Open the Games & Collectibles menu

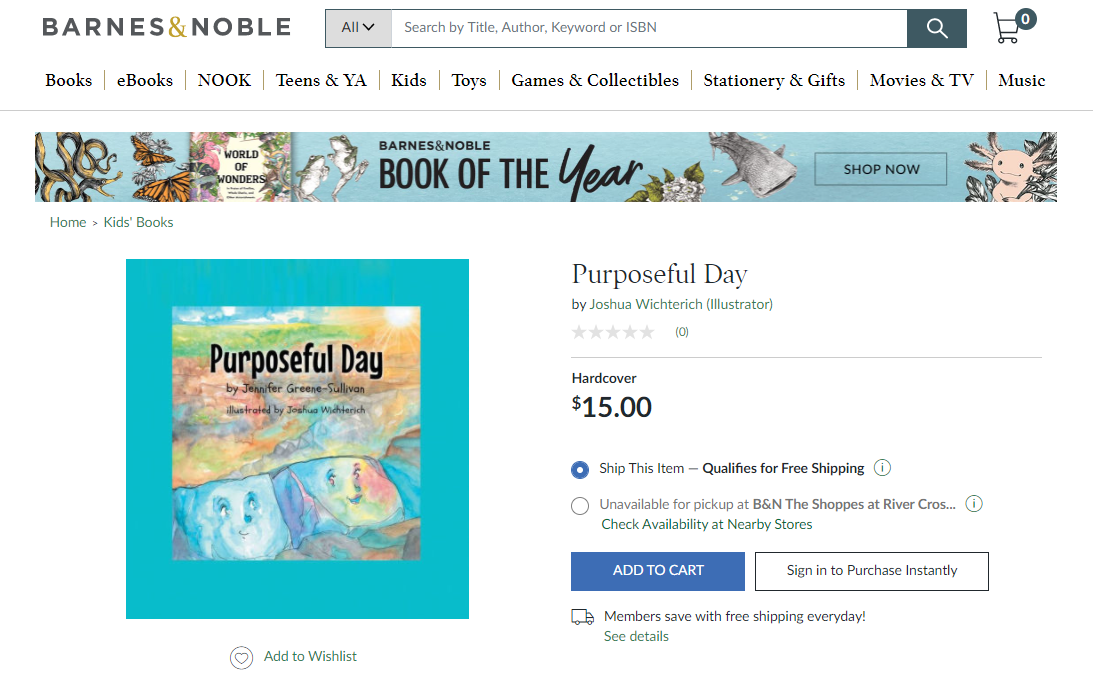click(x=595, y=80)
